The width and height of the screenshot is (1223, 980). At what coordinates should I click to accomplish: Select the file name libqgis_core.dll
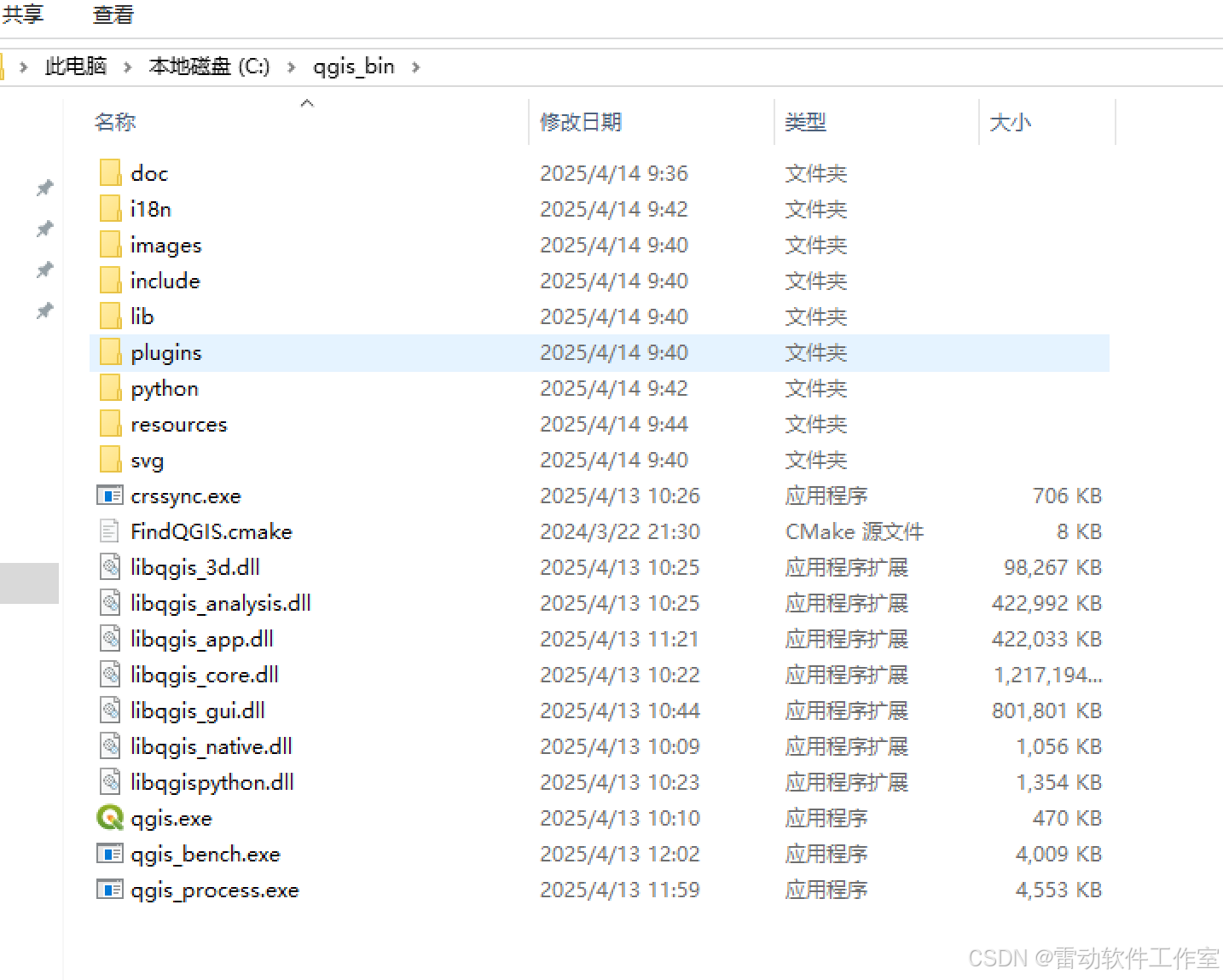coord(205,675)
